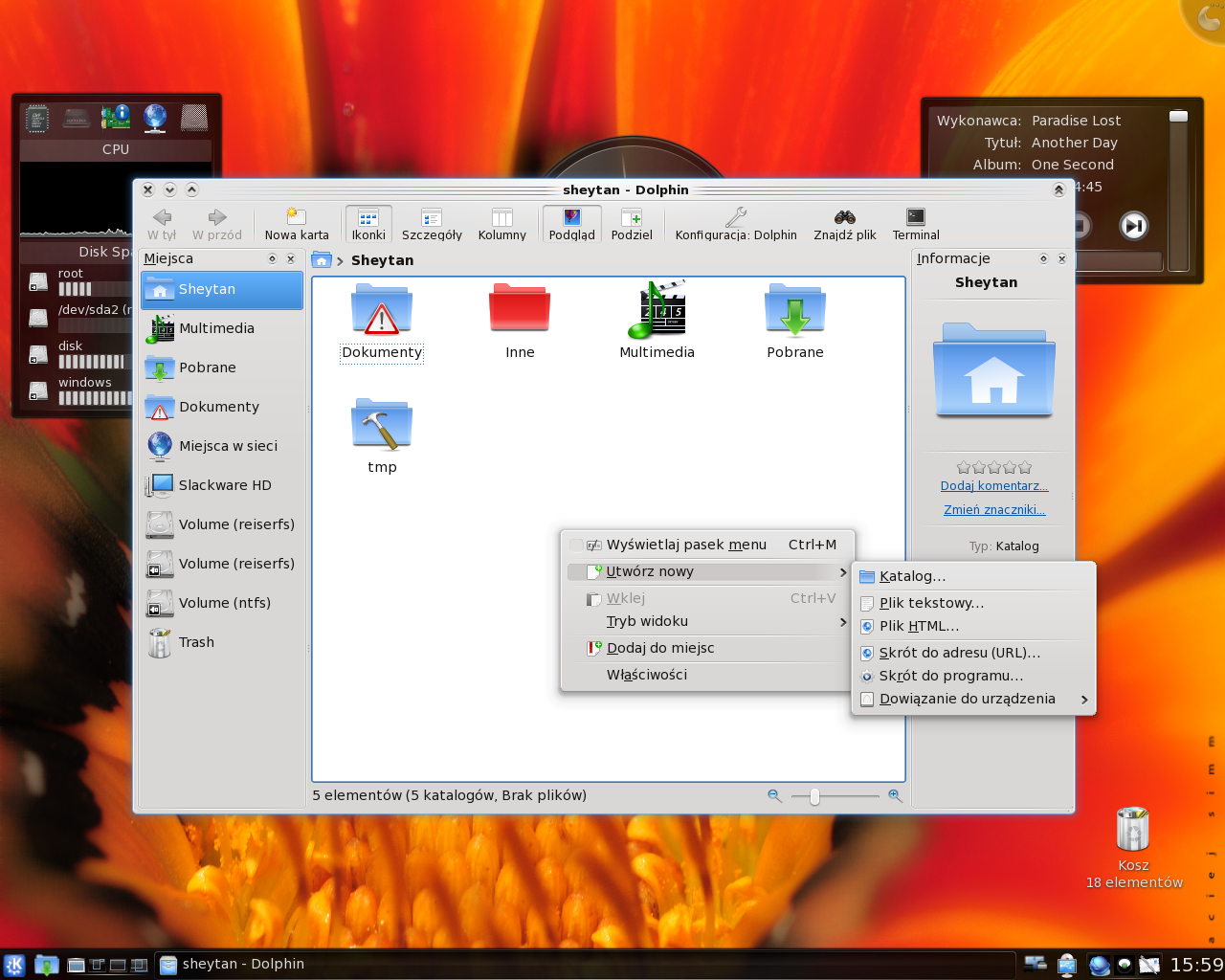
Task: Split the view with Podziel
Action: pyautogui.click(x=632, y=224)
